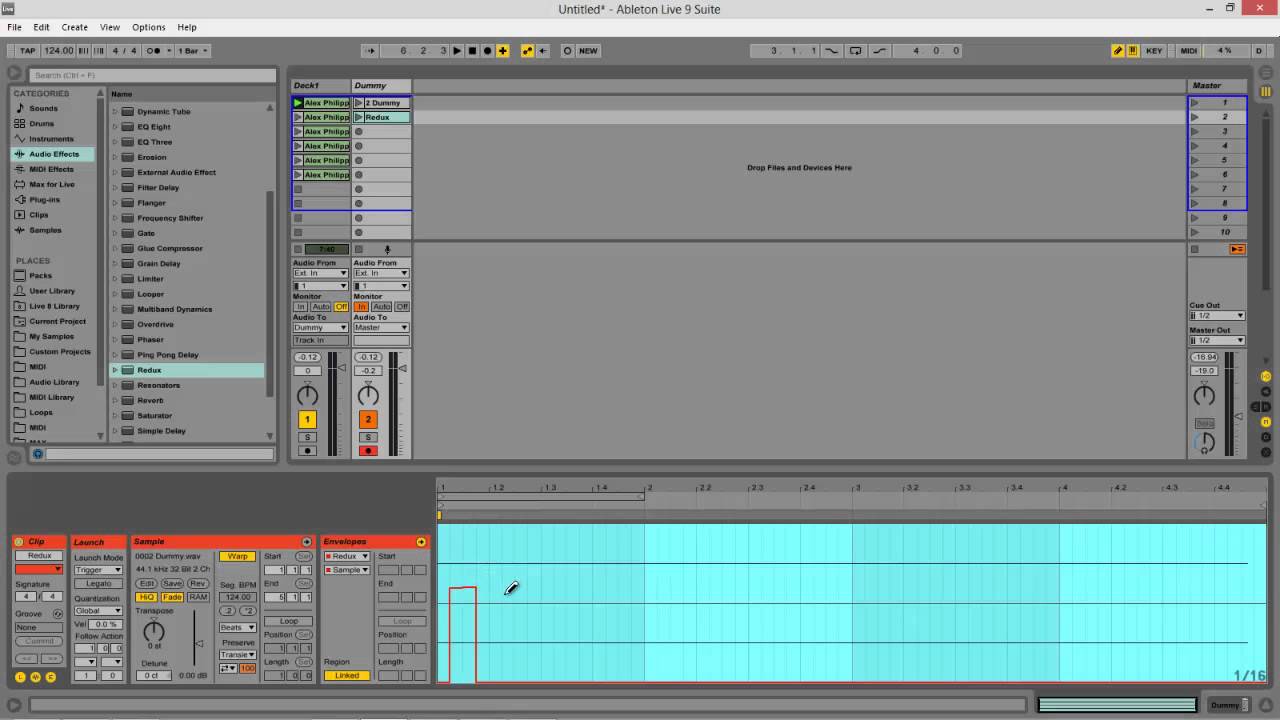Click the Back to Arrangement button
Viewport: 1280px width, 720px height.
click(1237, 249)
